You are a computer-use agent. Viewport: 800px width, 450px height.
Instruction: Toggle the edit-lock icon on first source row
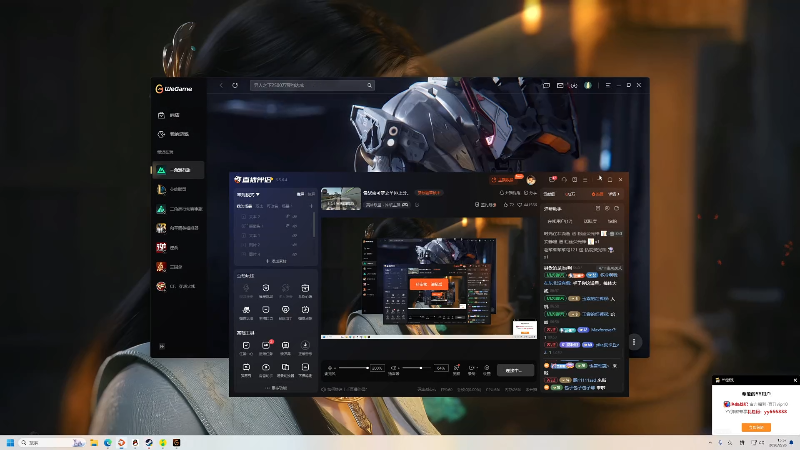[287, 217]
